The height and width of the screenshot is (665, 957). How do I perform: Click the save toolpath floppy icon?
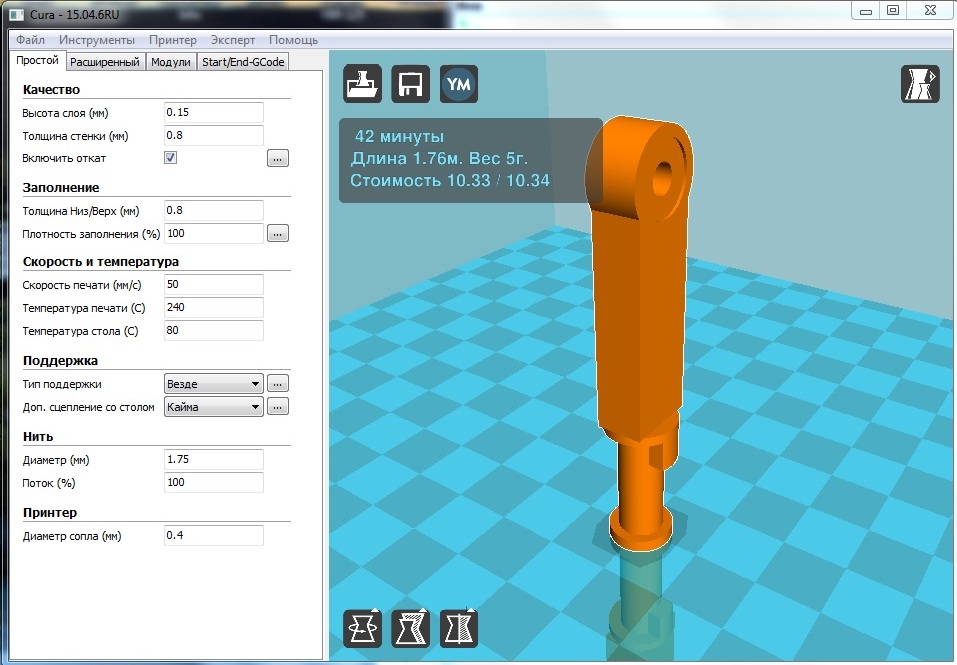pyautogui.click(x=410, y=84)
